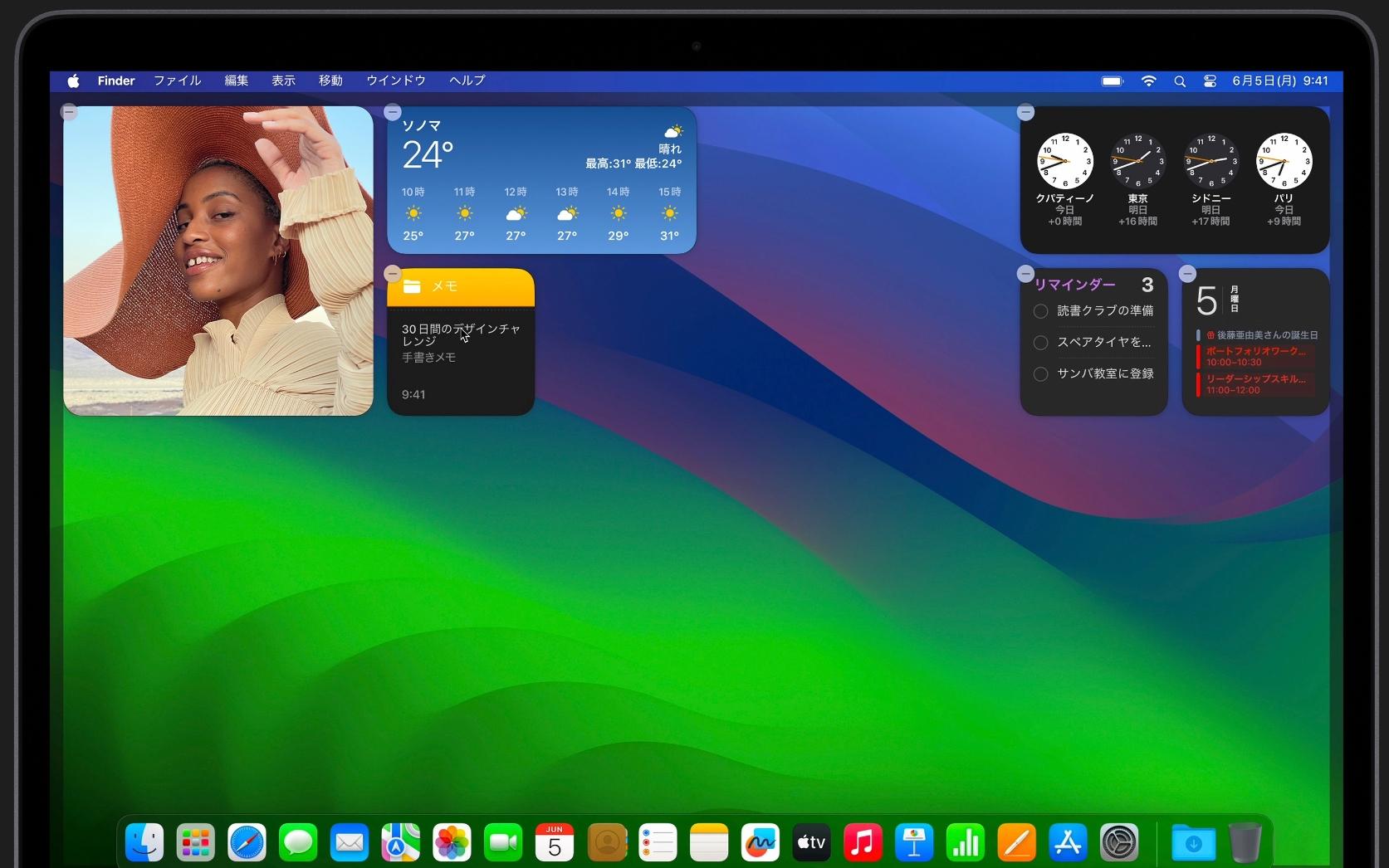This screenshot has height=868, width=1389.
Task: Complete the サンバ教室に登録 reminder
Action: pyautogui.click(x=1039, y=374)
